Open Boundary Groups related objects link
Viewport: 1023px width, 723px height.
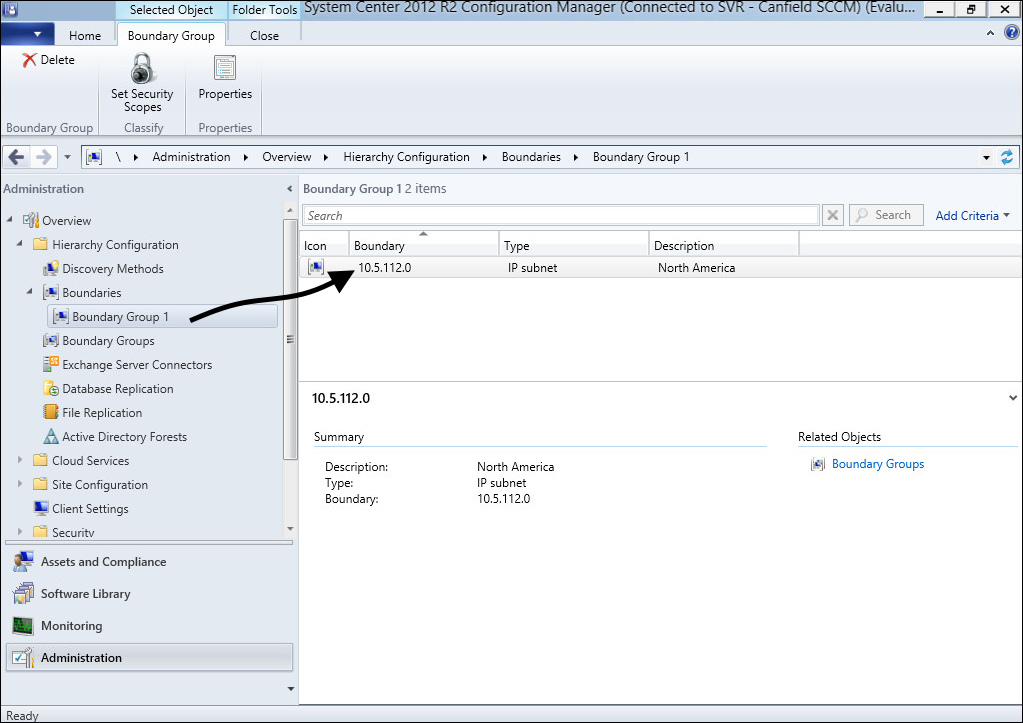click(x=878, y=464)
